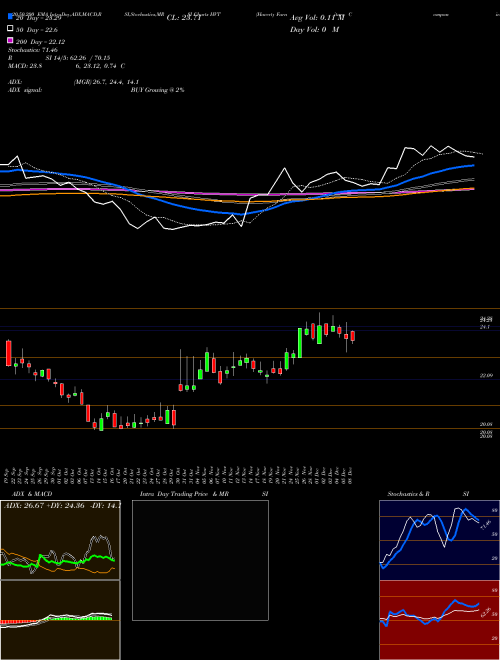Click the 'ADX signal:' label

coord(25,90)
